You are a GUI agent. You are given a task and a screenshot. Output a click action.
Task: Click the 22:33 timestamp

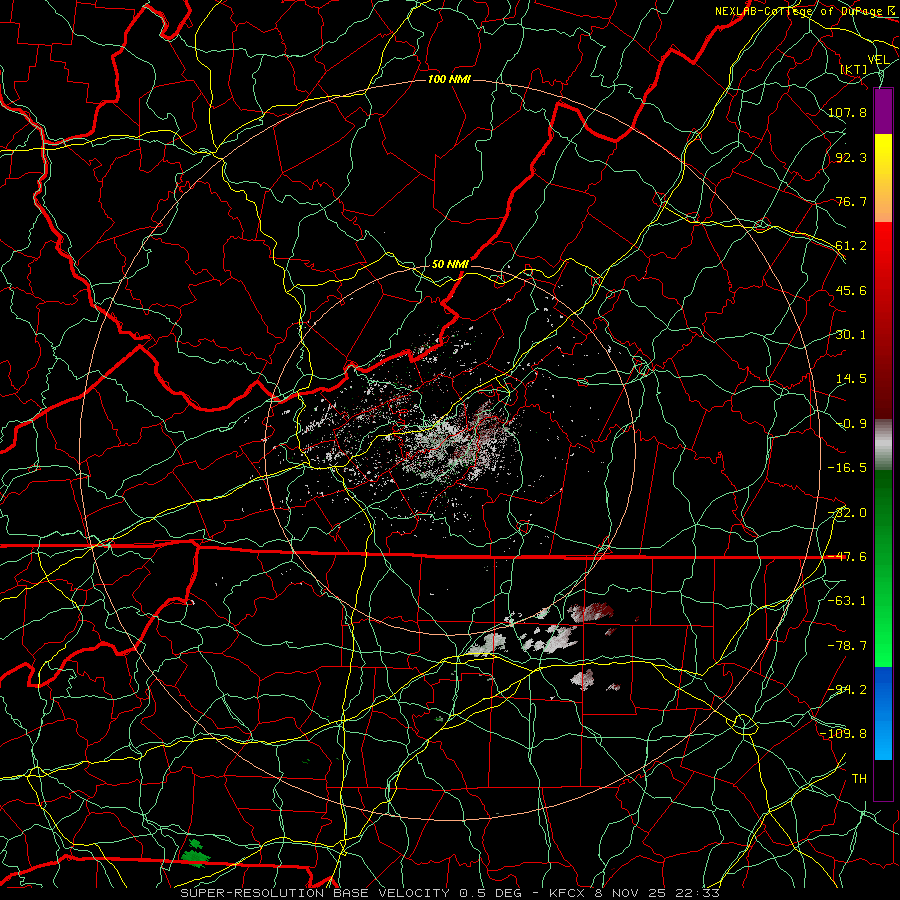coord(697,893)
